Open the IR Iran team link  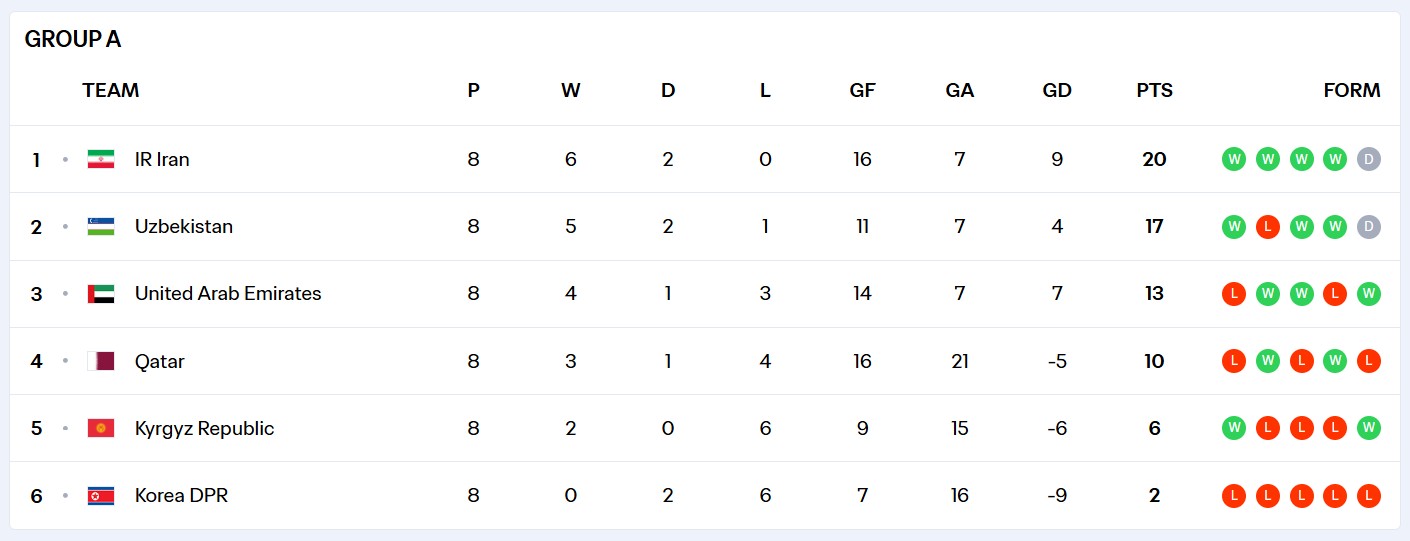click(162, 159)
